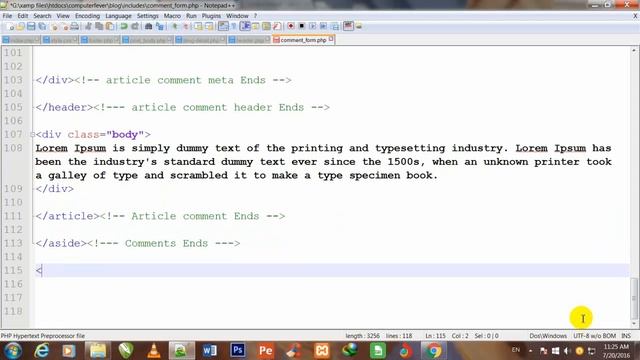The width and height of the screenshot is (640, 360).
Task: Click the Copy toolbar icon
Action: (99, 26)
